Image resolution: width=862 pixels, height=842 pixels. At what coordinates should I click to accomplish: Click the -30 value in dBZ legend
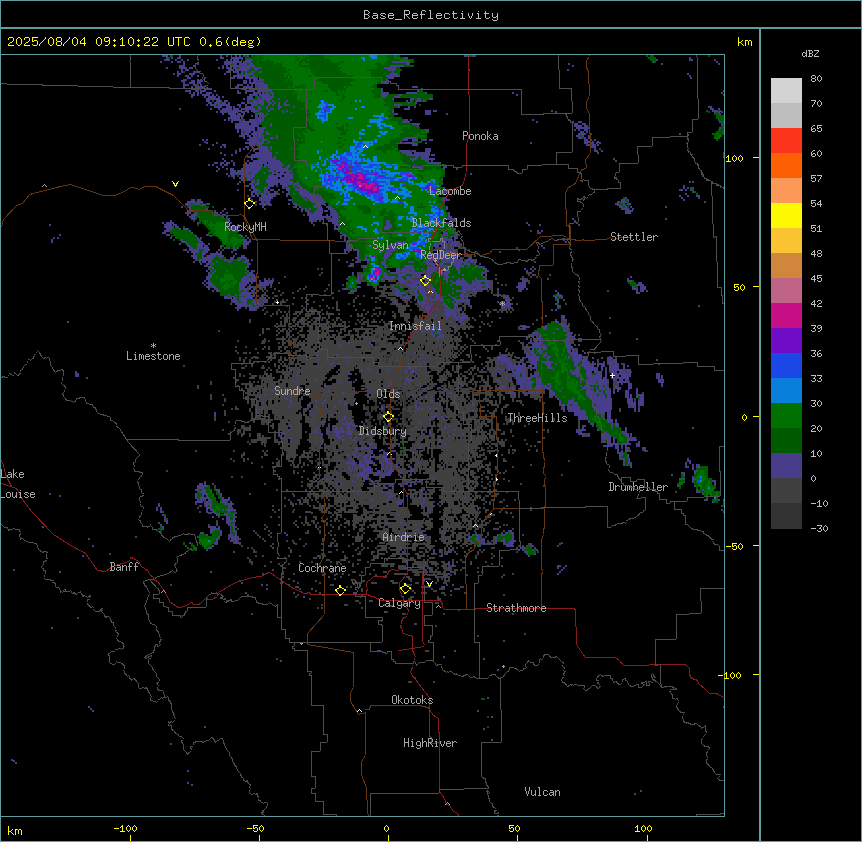coord(819,529)
